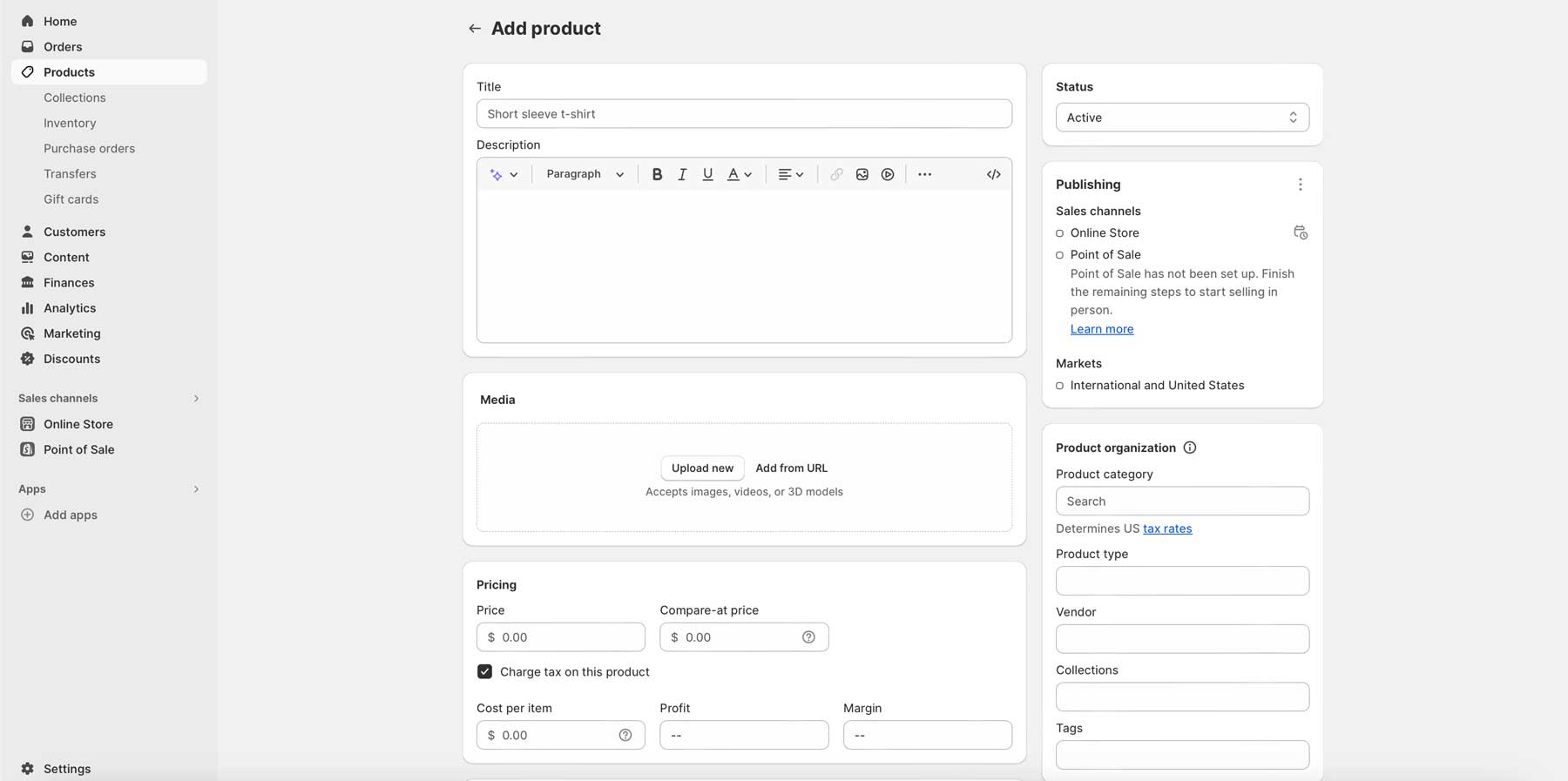Insert image into description

862,174
